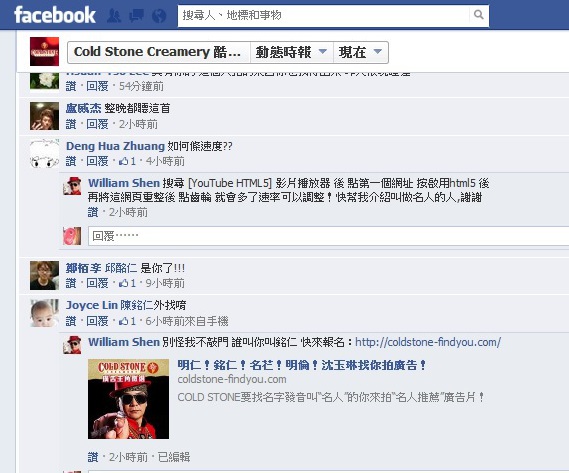Open the Cold Stone page logo thumbnail

(44, 52)
